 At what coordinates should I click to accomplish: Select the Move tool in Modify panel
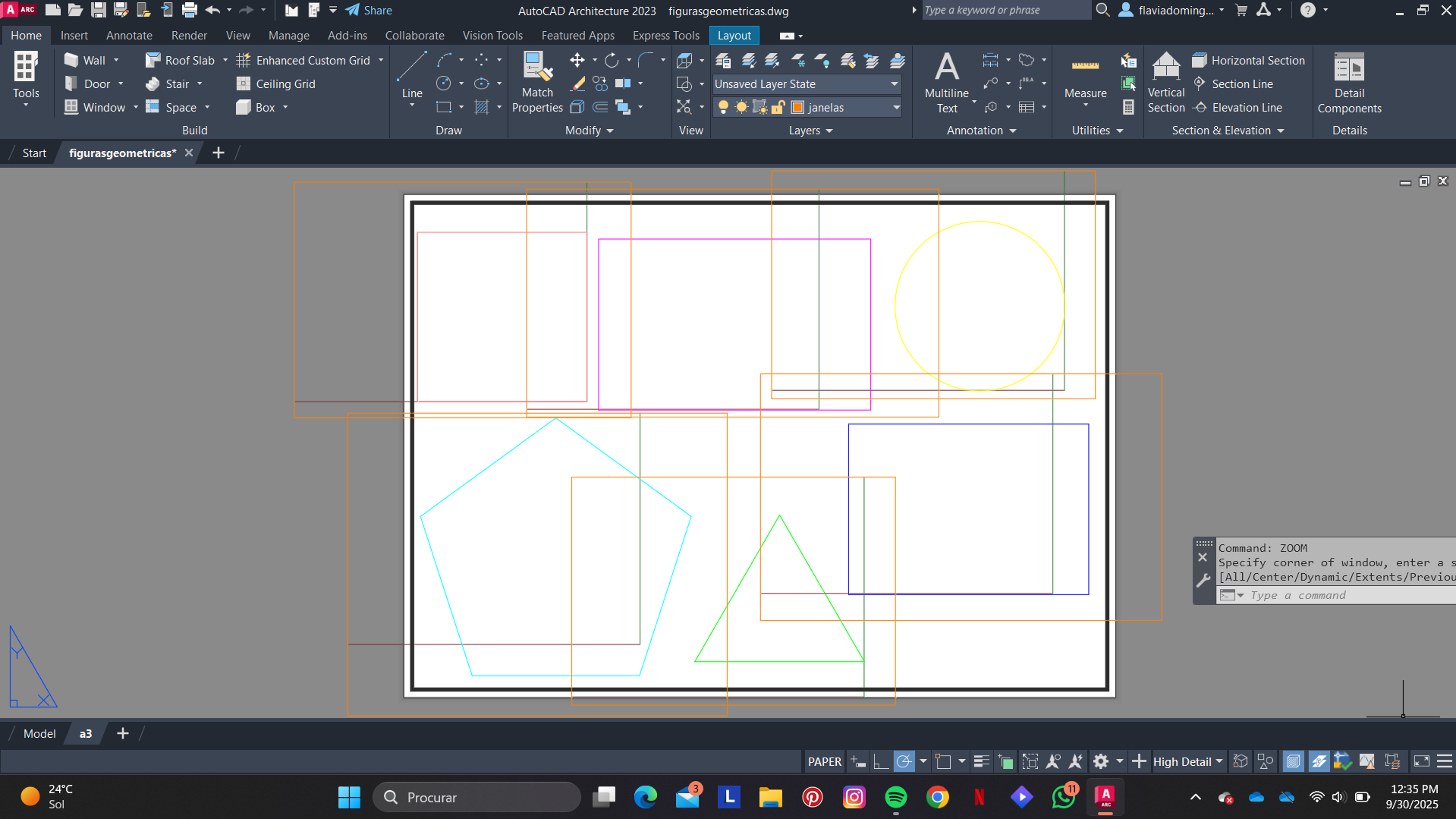point(577,61)
